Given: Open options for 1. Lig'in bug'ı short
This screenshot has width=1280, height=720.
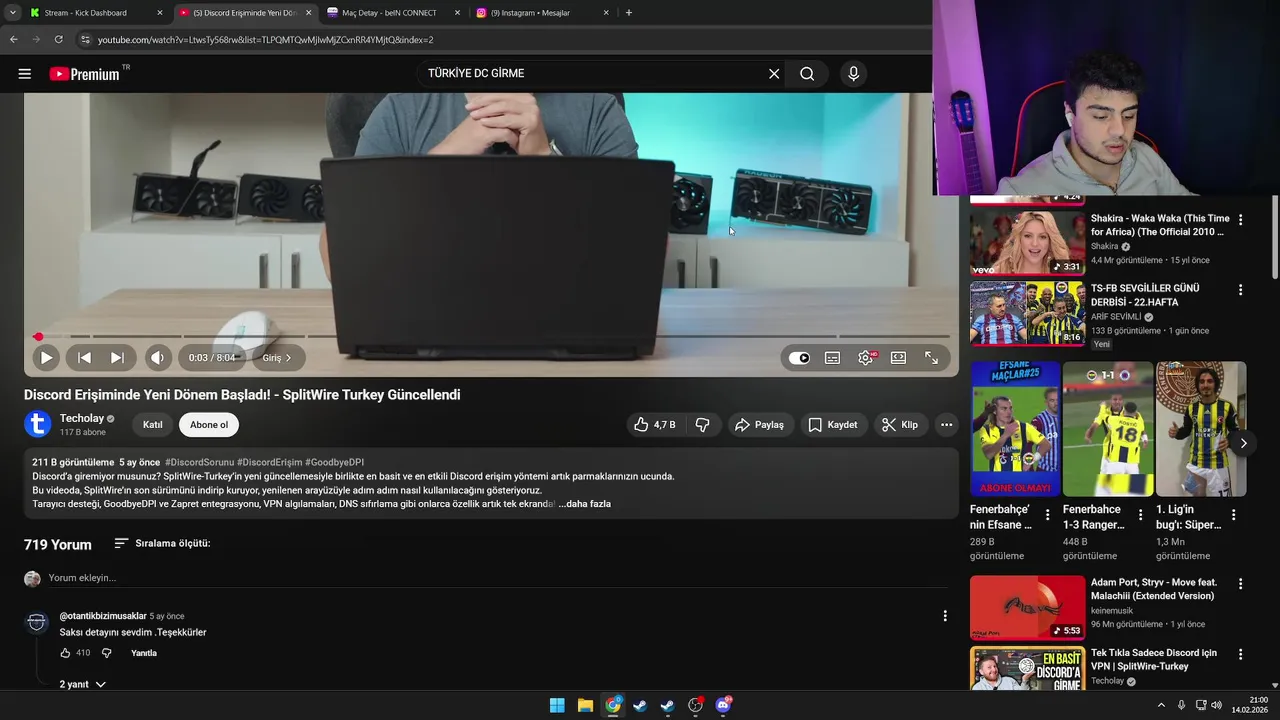Looking at the screenshot, I should tap(1234, 515).
